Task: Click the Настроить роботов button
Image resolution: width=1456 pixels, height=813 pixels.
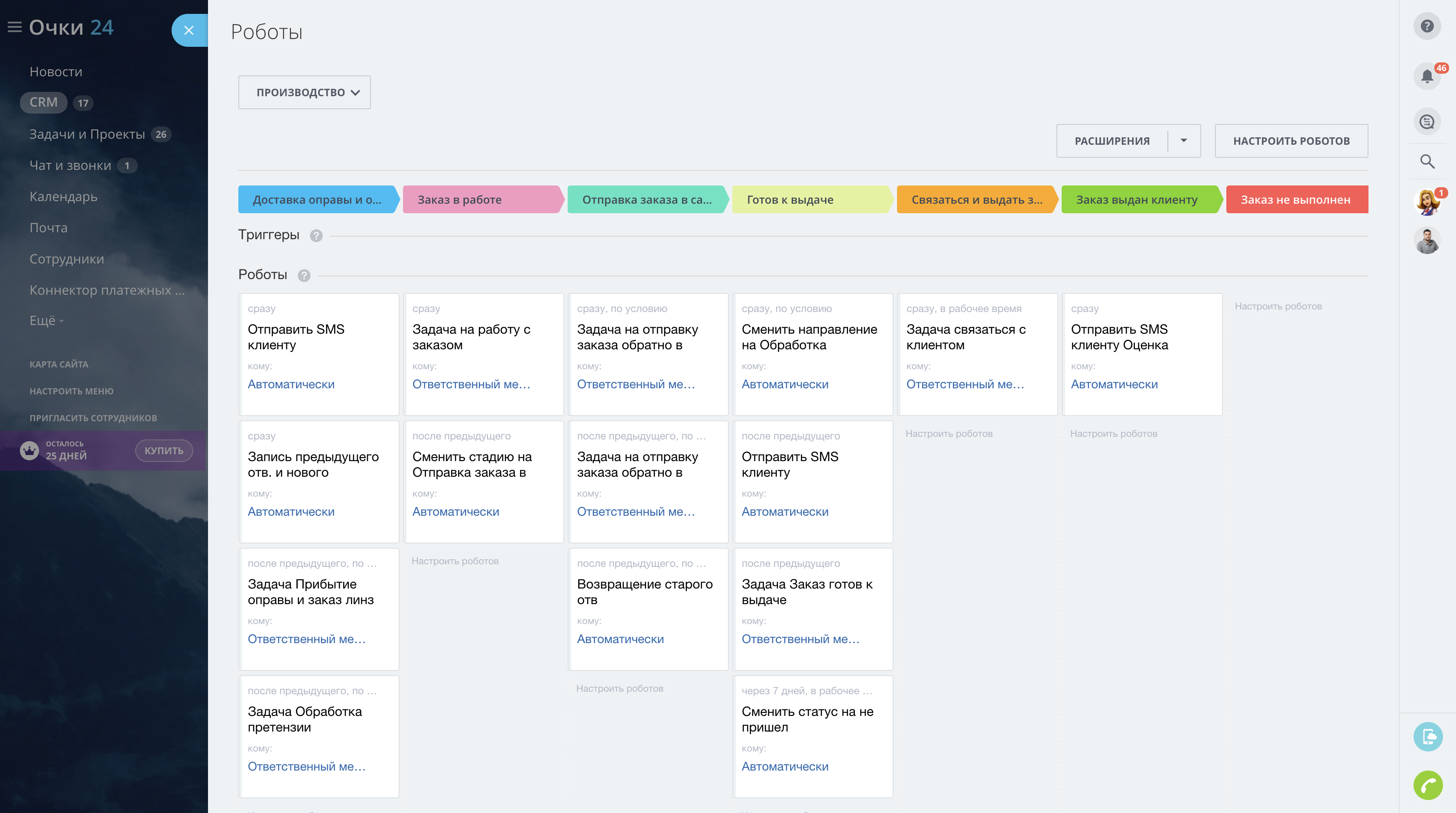Action: pos(1291,141)
